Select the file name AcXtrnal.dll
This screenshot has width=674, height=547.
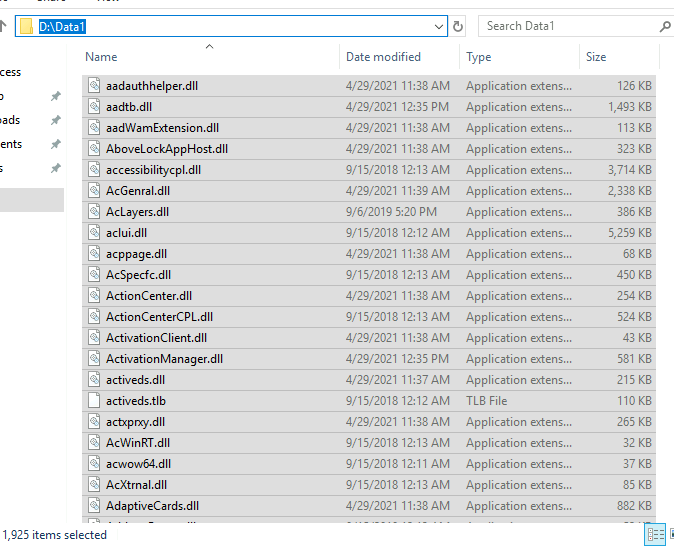(x=137, y=485)
